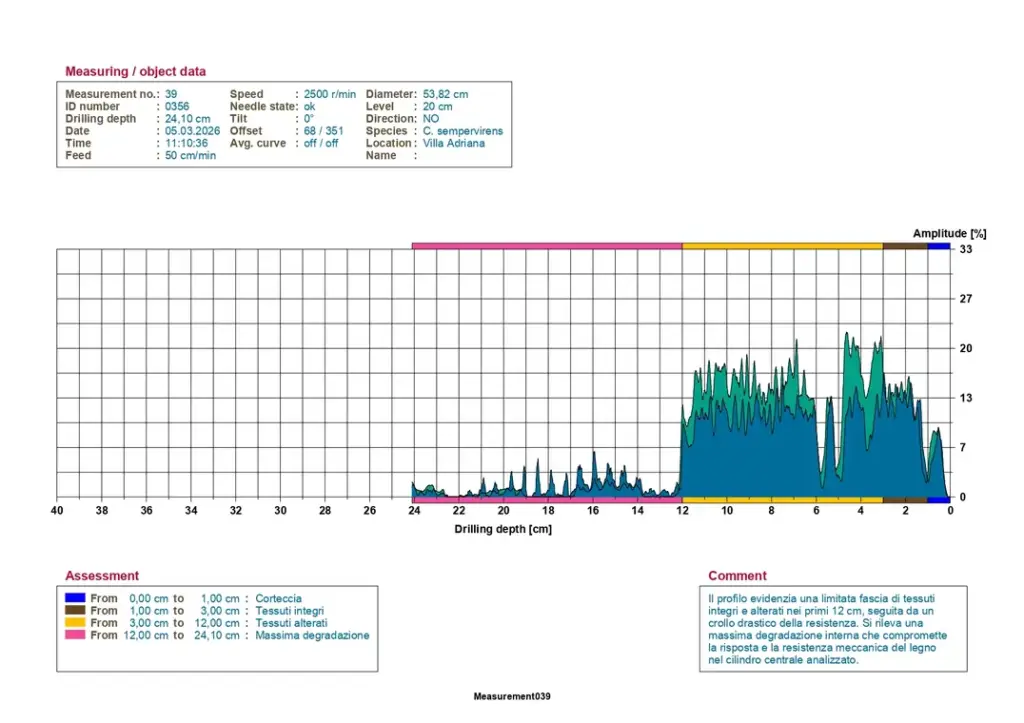Screen dimensions: 1024x723
Task: Click the Assessment heading
Action: coord(102,575)
